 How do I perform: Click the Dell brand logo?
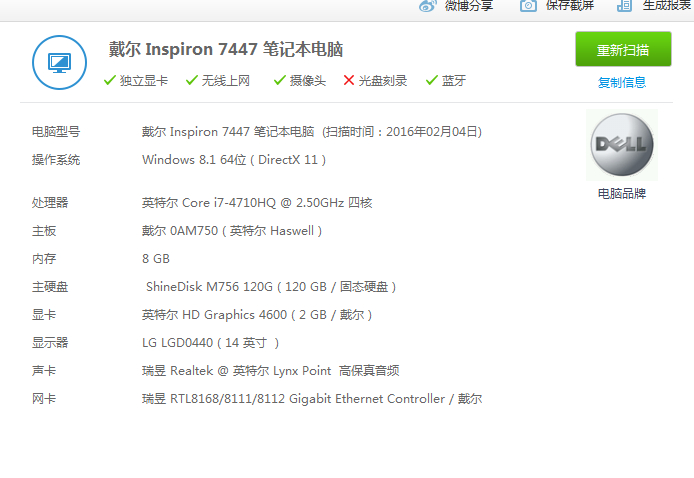point(622,145)
